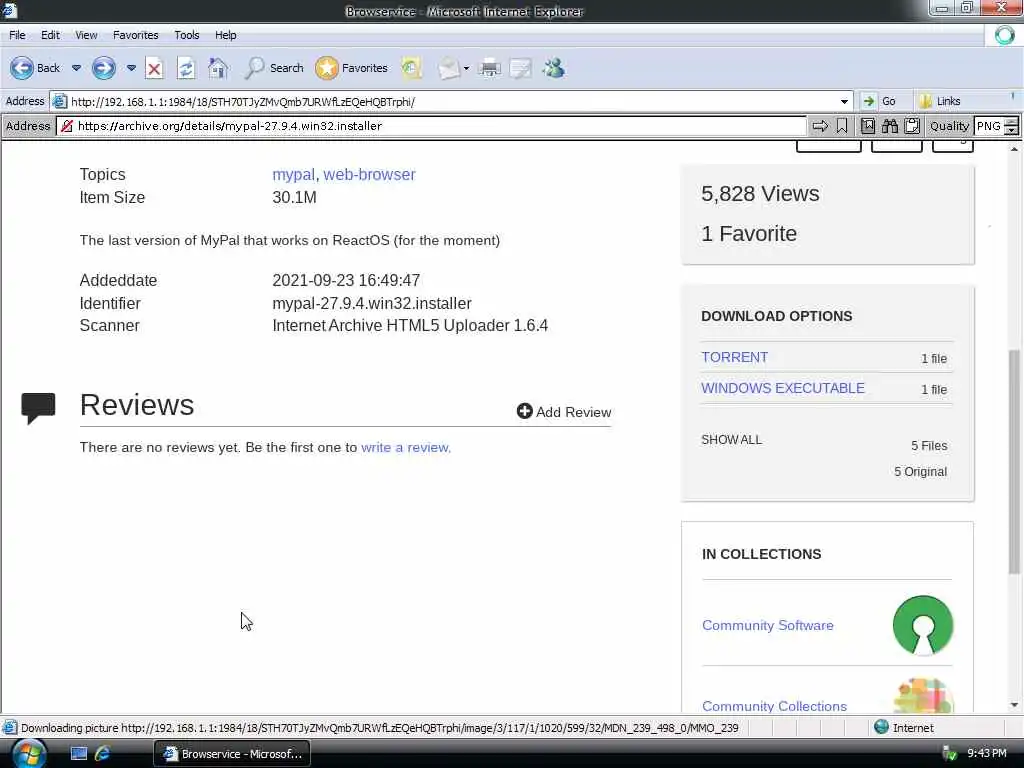Open the Favorites menu
The height and width of the screenshot is (768, 1024).
coord(136,35)
